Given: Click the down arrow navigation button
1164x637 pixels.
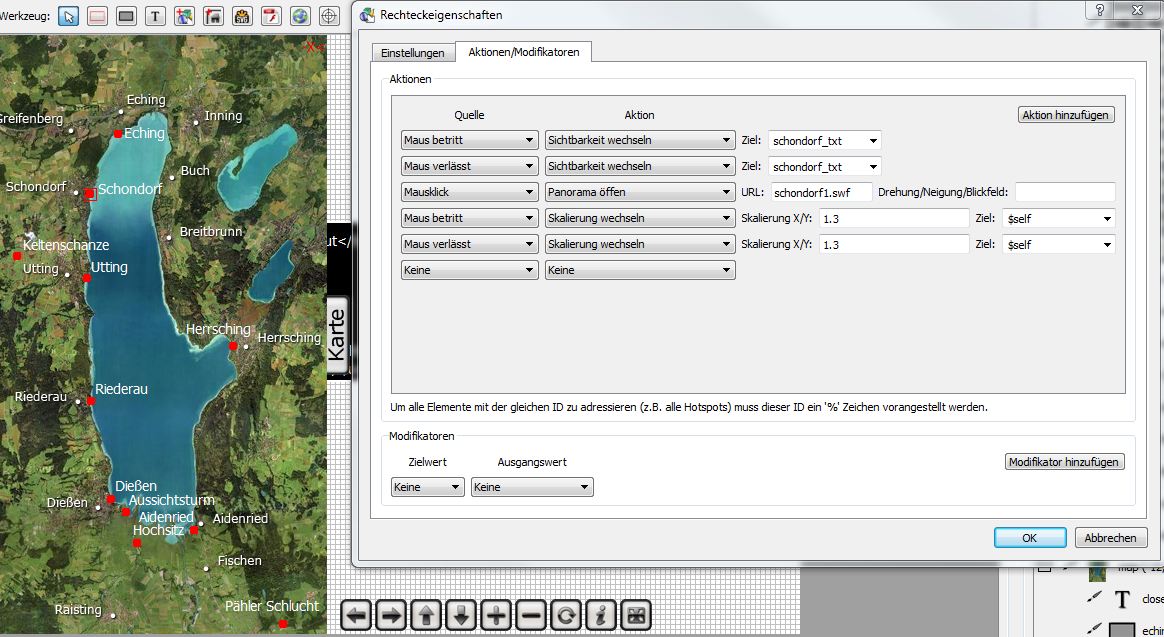Looking at the screenshot, I should point(461,615).
